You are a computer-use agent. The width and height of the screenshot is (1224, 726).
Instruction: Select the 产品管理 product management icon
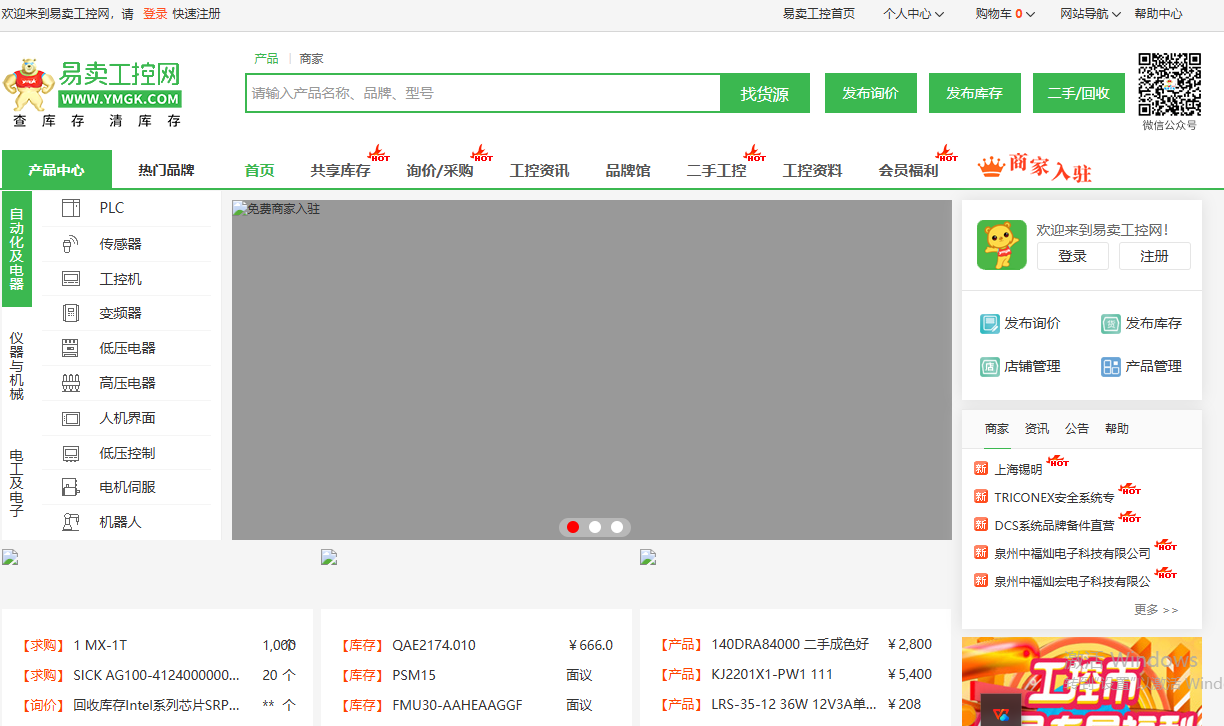tap(1110, 366)
